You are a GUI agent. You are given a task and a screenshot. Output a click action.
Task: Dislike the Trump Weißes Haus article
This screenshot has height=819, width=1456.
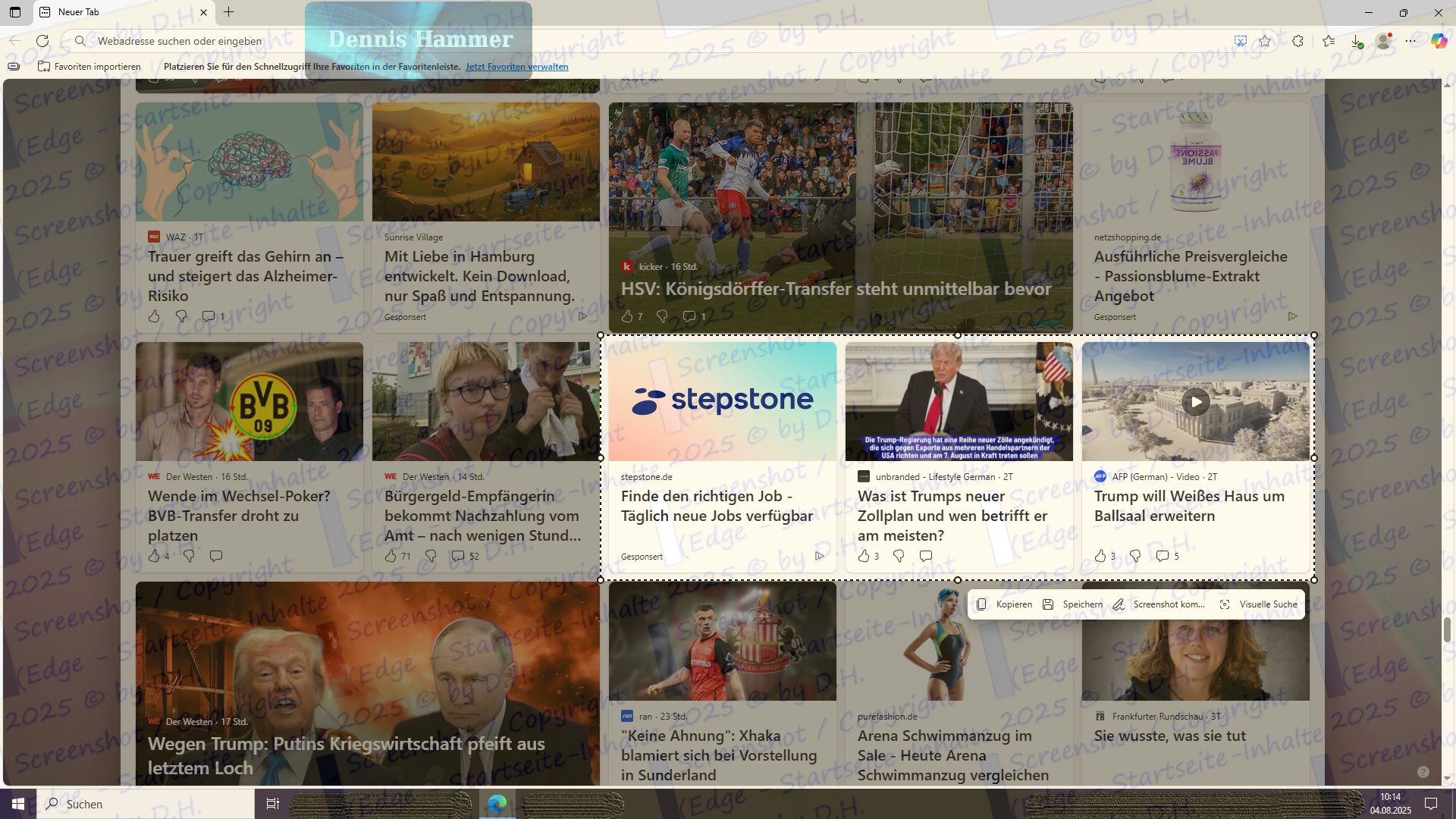tap(1135, 556)
